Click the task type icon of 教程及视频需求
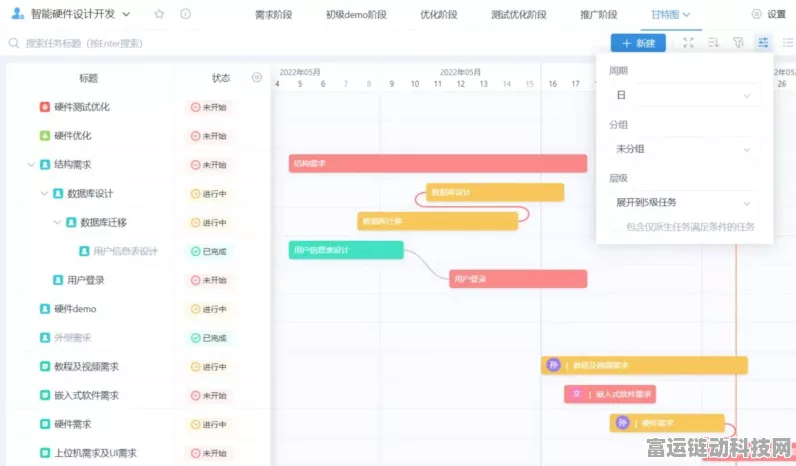Image resolution: width=796 pixels, height=466 pixels. pos(45,367)
